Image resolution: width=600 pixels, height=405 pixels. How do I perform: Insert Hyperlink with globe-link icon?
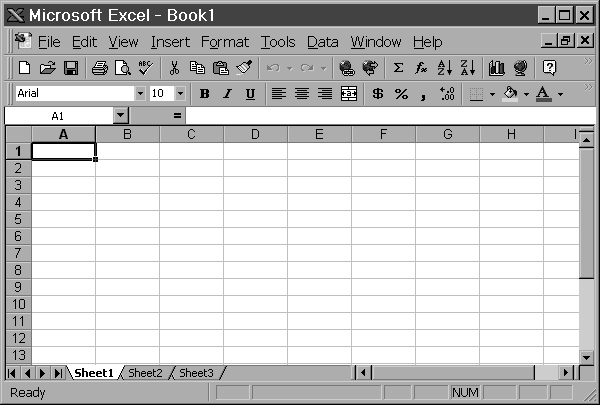pyautogui.click(x=347, y=68)
